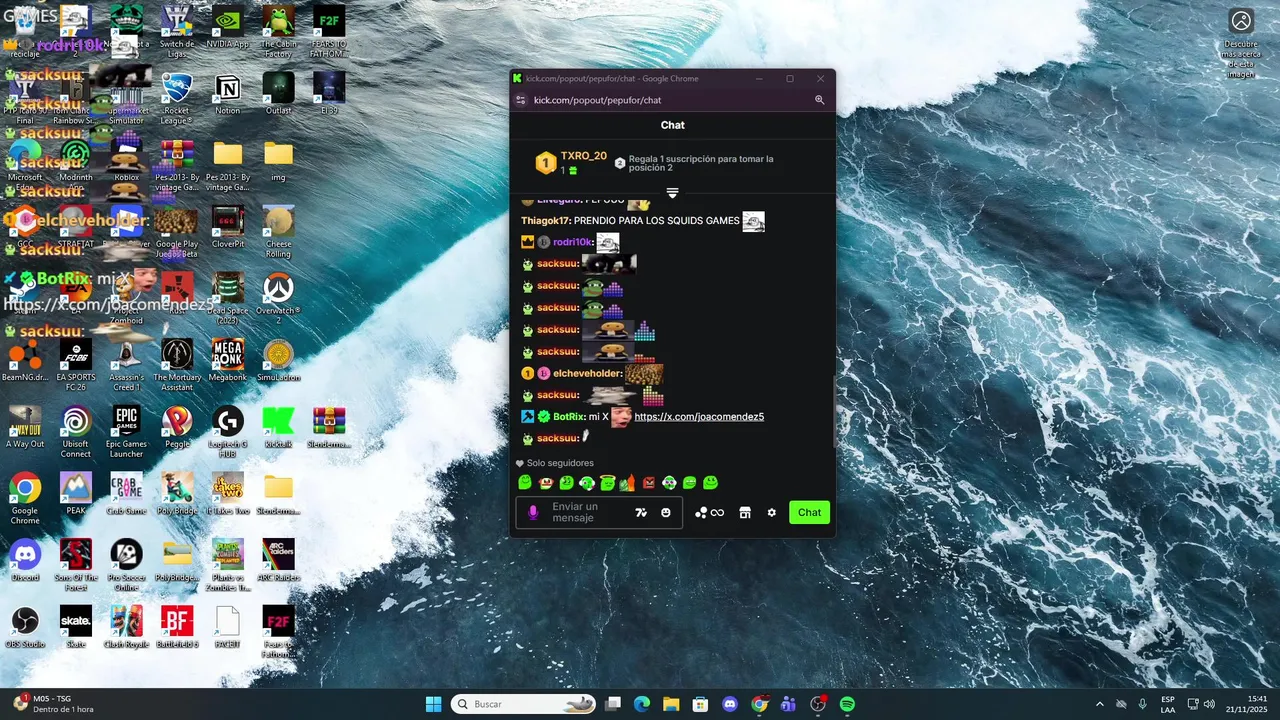Select the Battlefield 6 desktop icon
This screenshot has width=1280, height=720.
[177, 627]
